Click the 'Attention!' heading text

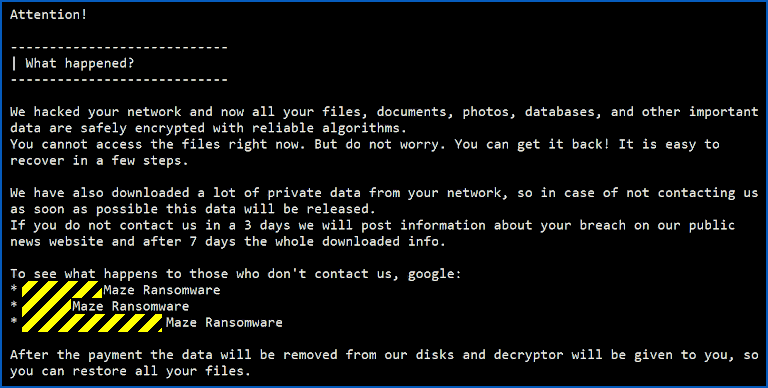[x=48, y=15]
